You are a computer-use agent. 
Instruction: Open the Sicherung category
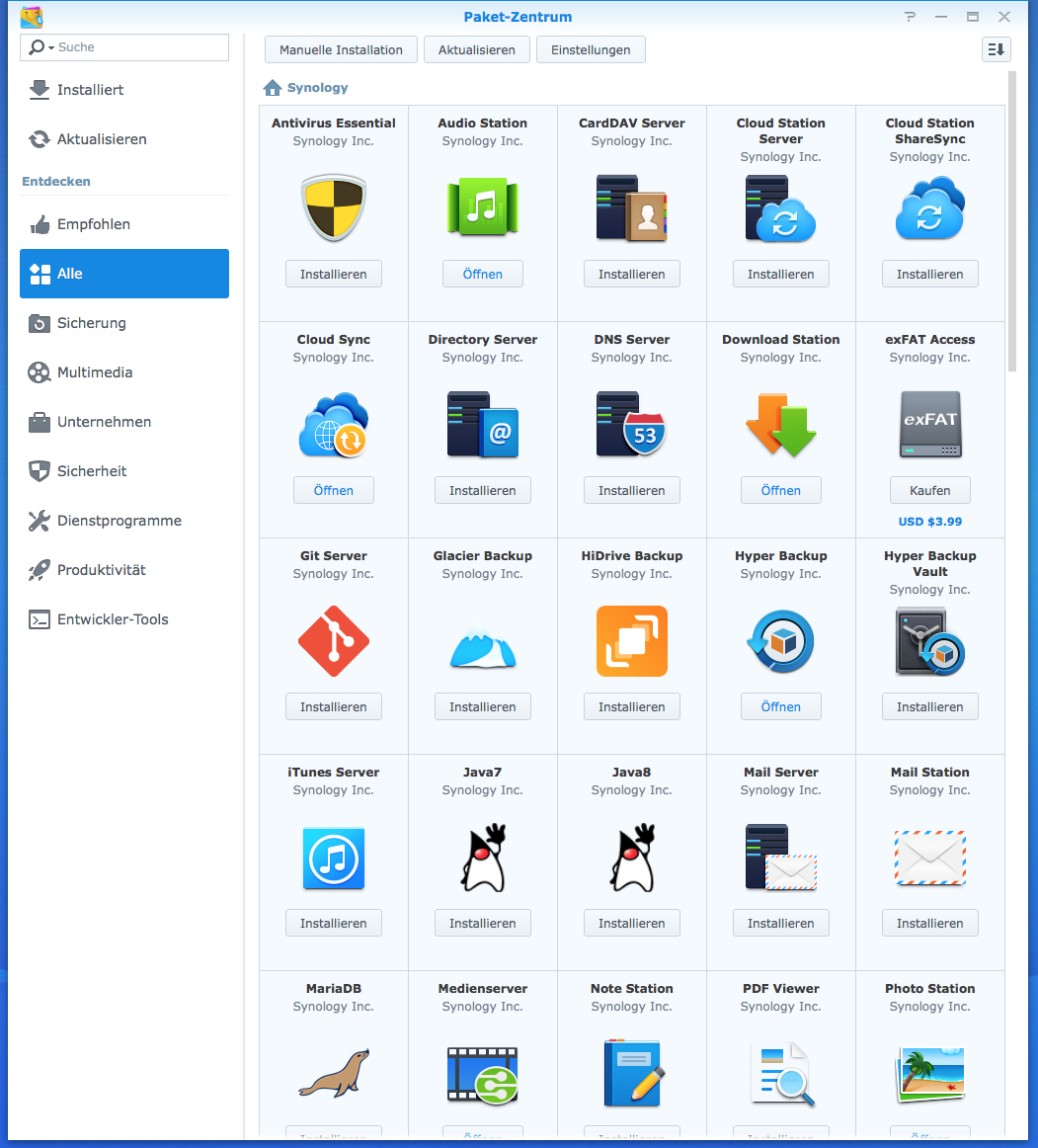click(124, 323)
